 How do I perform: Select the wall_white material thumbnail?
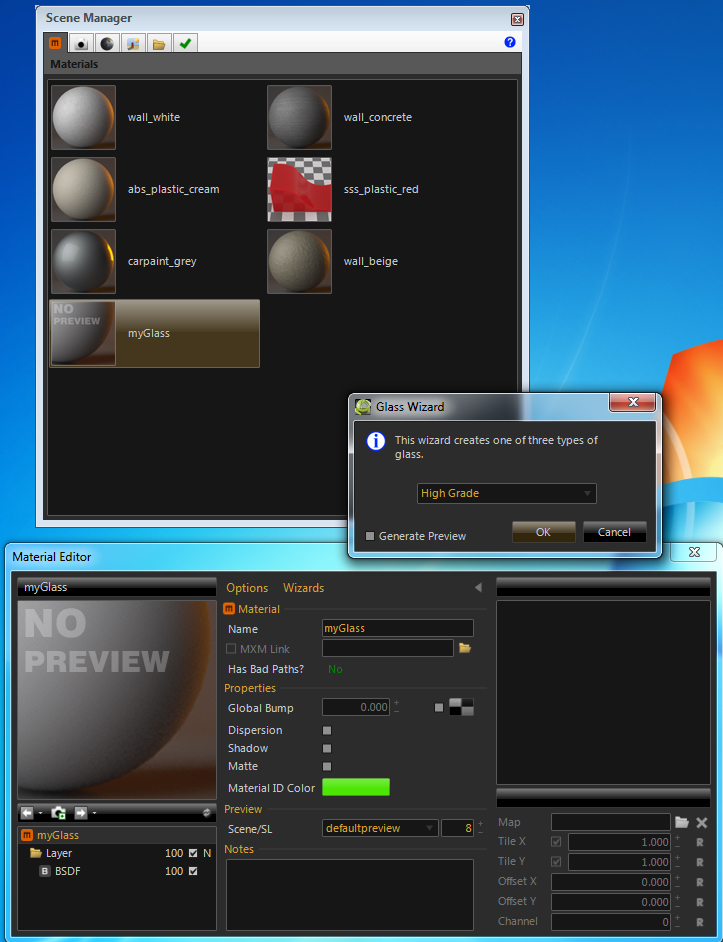click(x=83, y=117)
